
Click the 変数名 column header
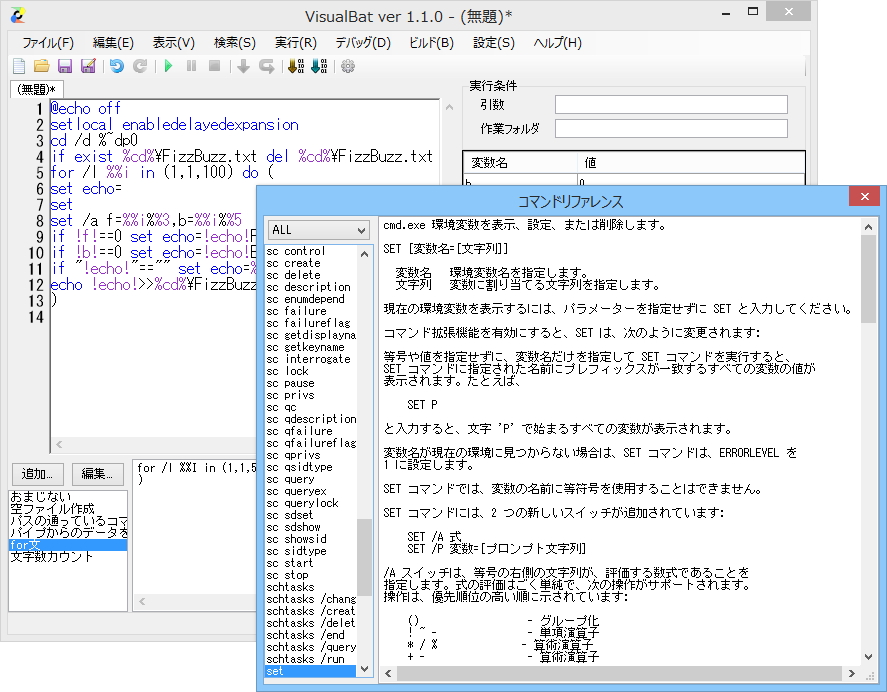click(x=520, y=163)
